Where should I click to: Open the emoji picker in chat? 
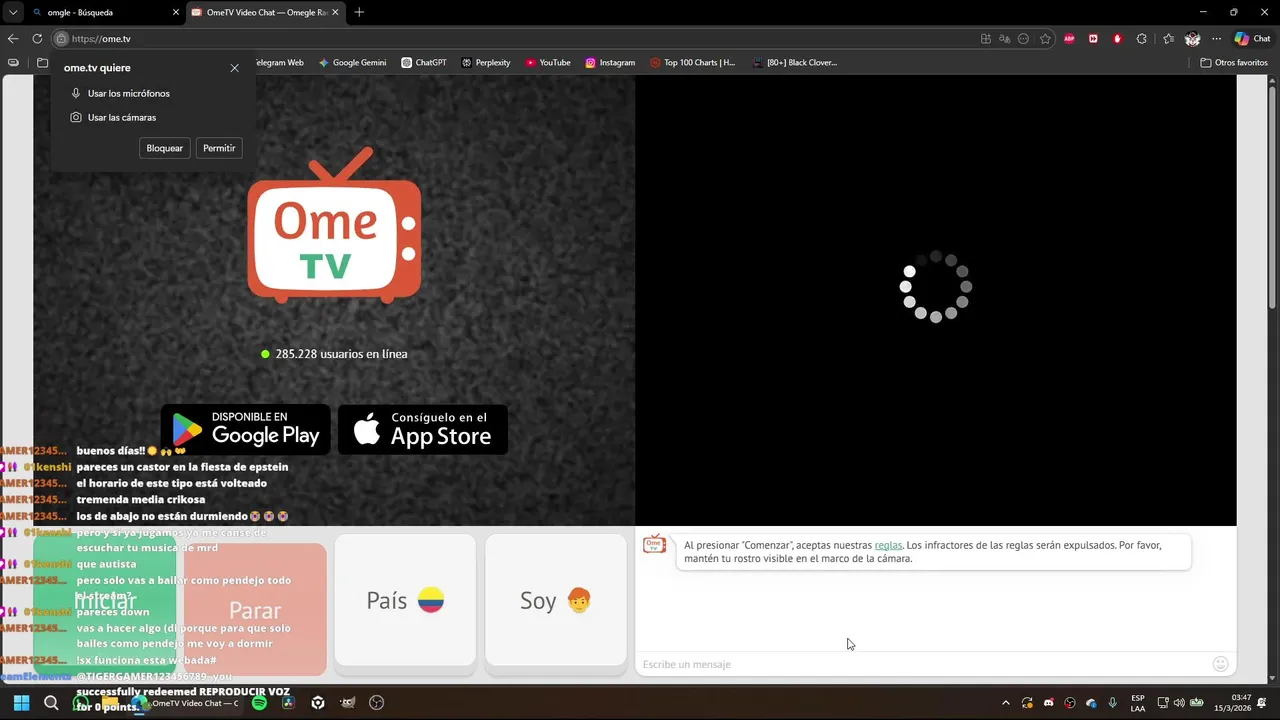point(1220,664)
